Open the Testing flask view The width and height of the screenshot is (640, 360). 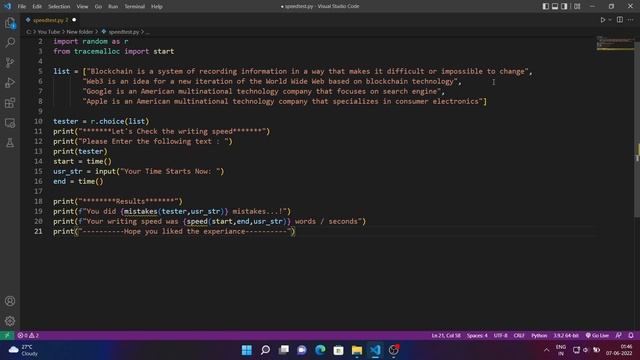coord(10,142)
